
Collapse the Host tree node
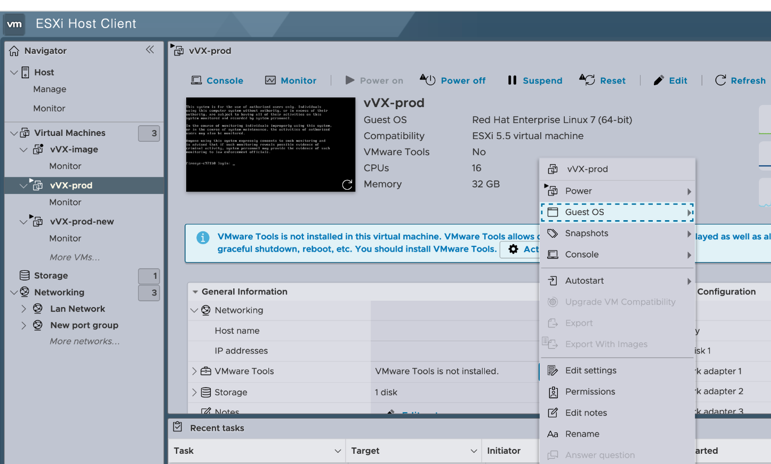coord(14,72)
